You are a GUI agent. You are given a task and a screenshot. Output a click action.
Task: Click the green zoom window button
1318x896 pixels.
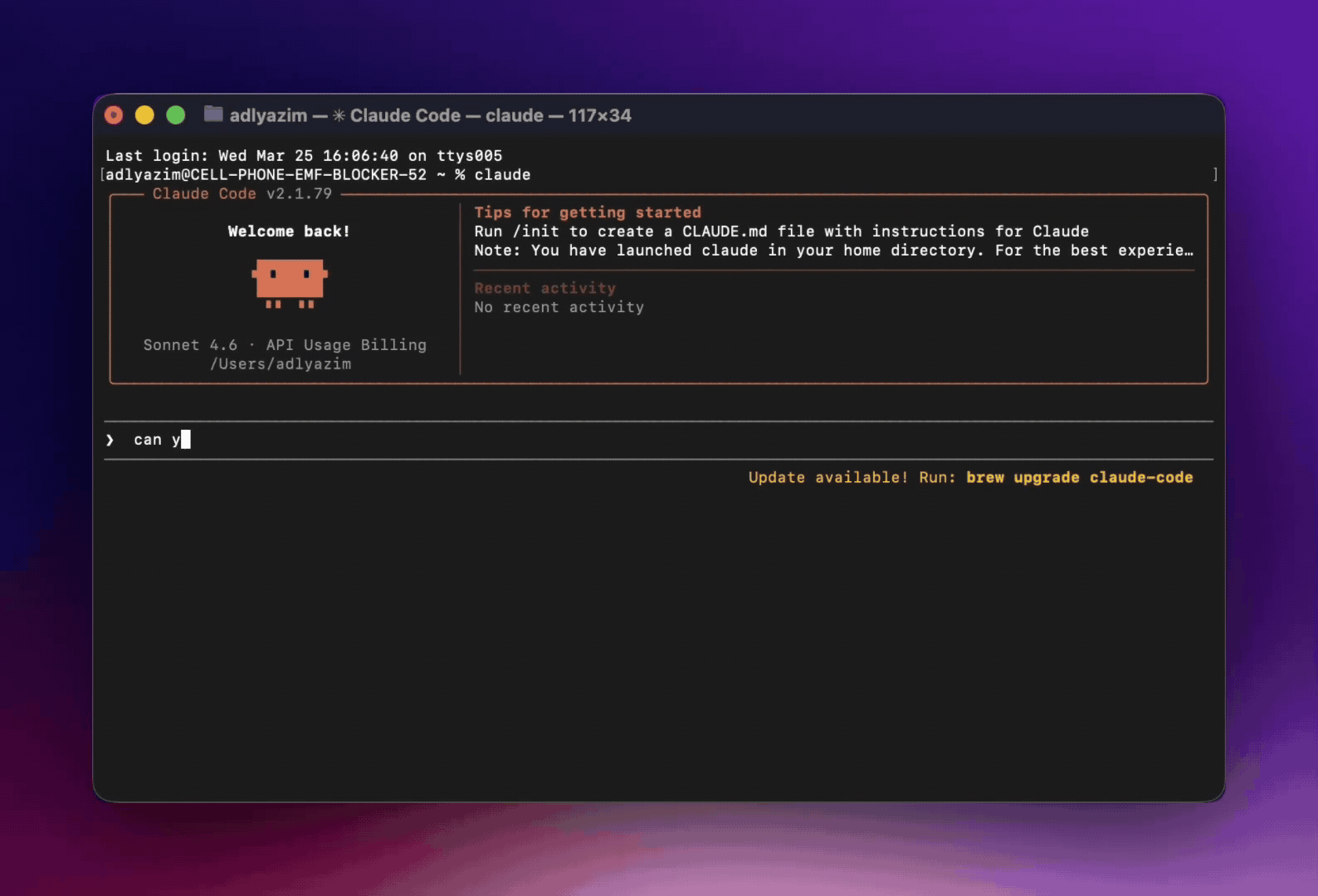[175, 114]
